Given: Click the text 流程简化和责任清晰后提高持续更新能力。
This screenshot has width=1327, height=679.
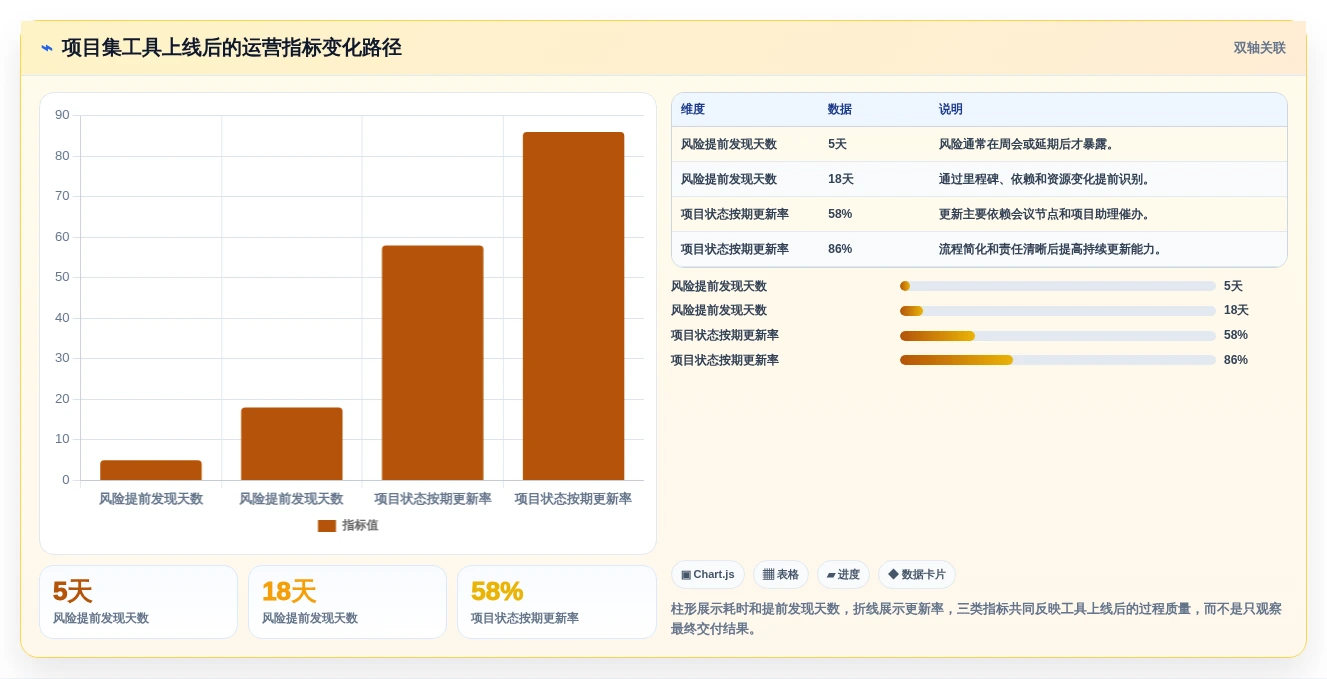Looking at the screenshot, I should (x=1053, y=250).
